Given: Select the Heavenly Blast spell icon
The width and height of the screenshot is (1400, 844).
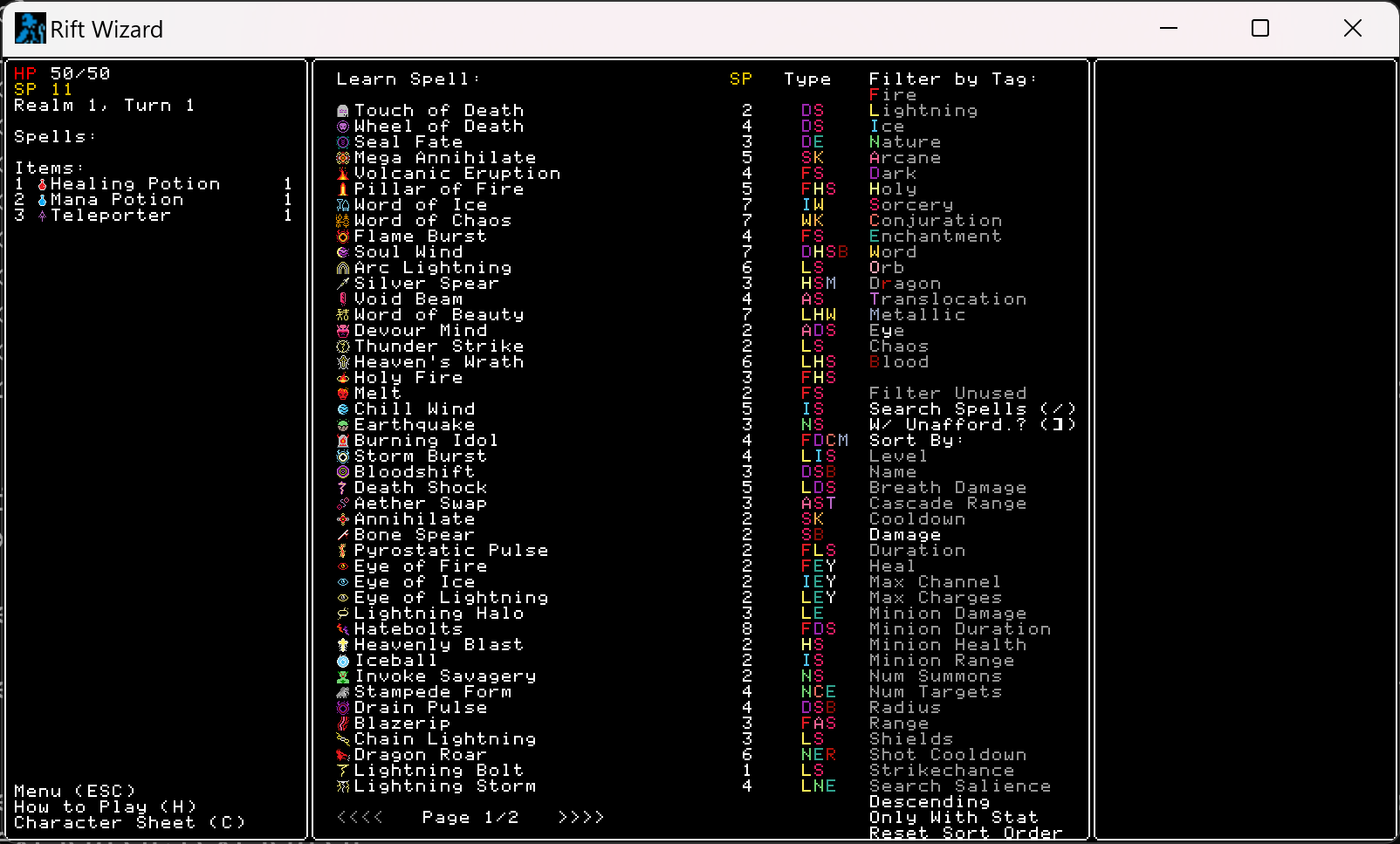Looking at the screenshot, I should (x=343, y=645).
